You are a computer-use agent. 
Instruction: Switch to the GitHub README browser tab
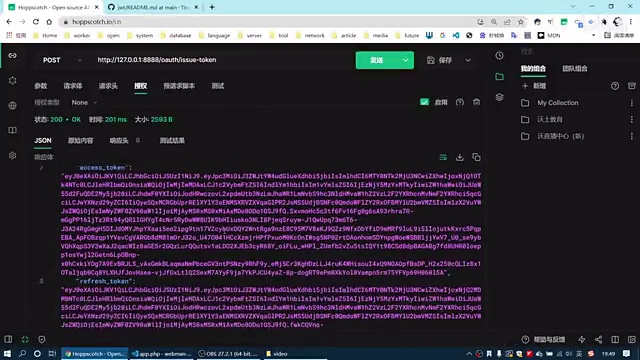[x=152, y=7]
